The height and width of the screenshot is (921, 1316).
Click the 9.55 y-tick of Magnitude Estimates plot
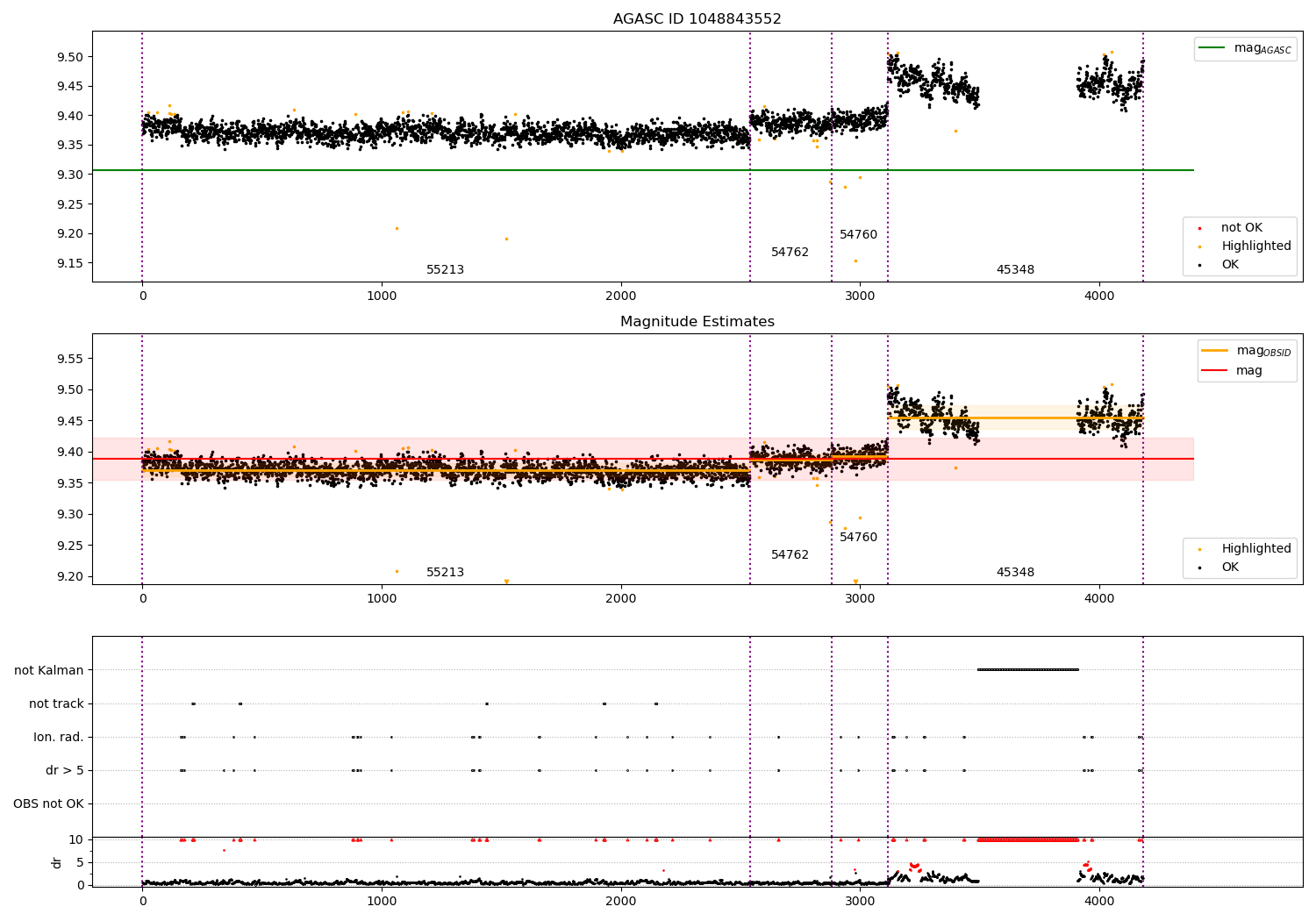click(x=70, y=359)
